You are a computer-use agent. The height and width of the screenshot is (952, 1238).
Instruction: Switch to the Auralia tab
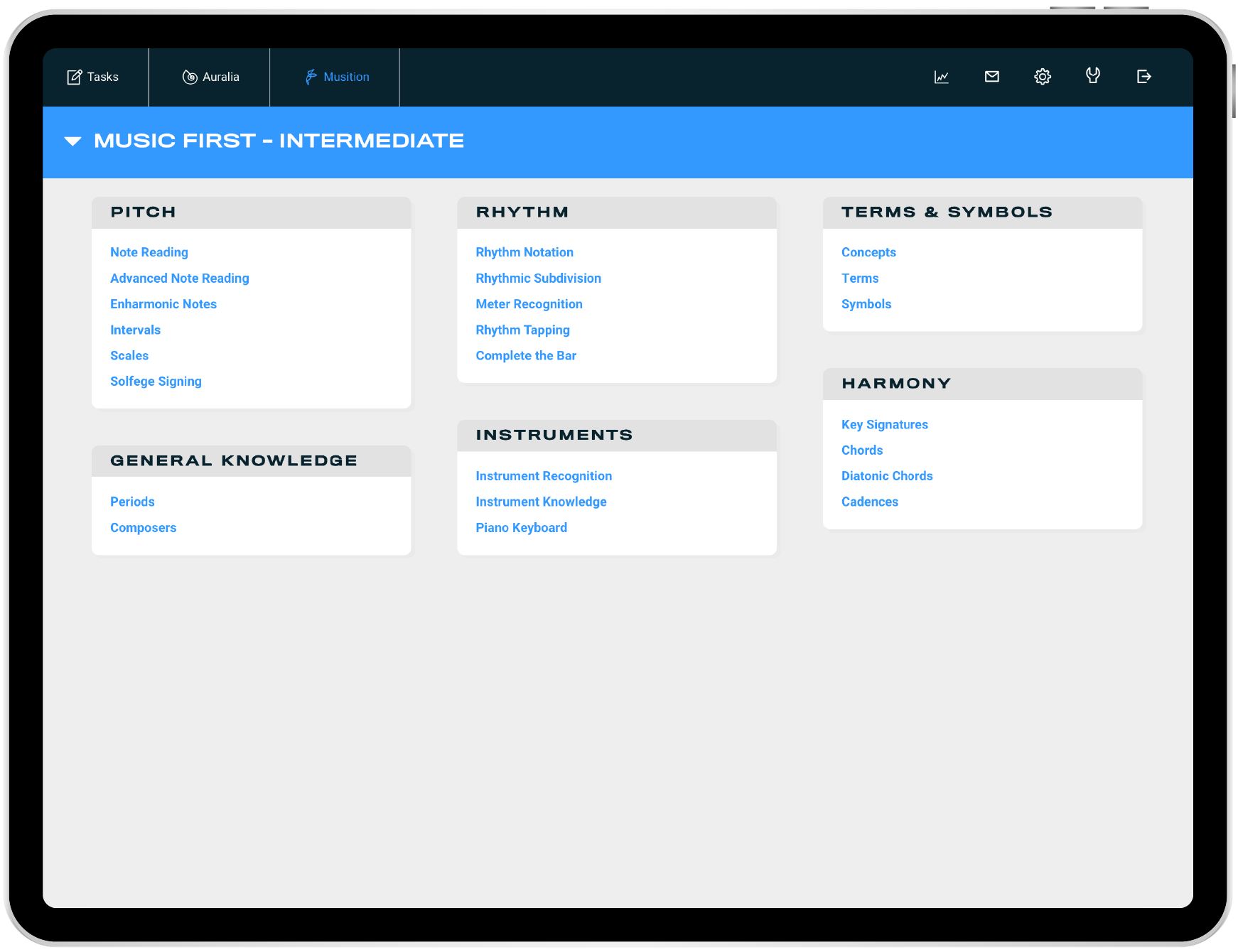(209, 77)
